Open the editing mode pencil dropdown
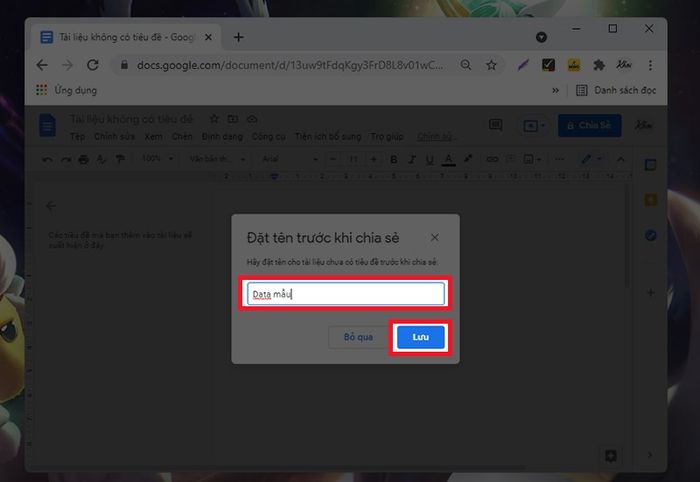The image size is (700, 482). click(591, 159)
